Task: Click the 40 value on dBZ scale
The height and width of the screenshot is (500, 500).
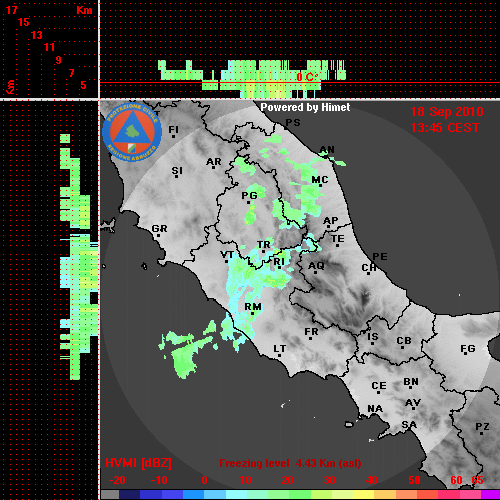Action: (x=372, y=480)
